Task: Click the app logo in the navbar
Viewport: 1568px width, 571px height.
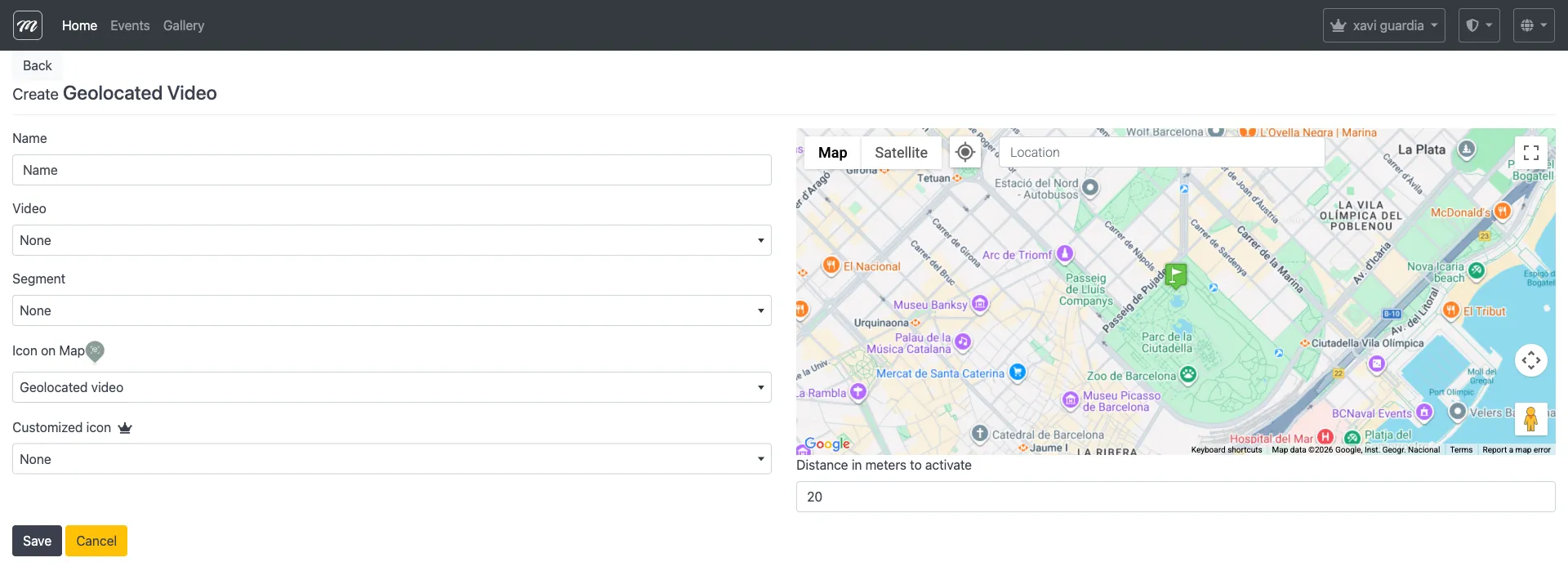Action: 28,25
